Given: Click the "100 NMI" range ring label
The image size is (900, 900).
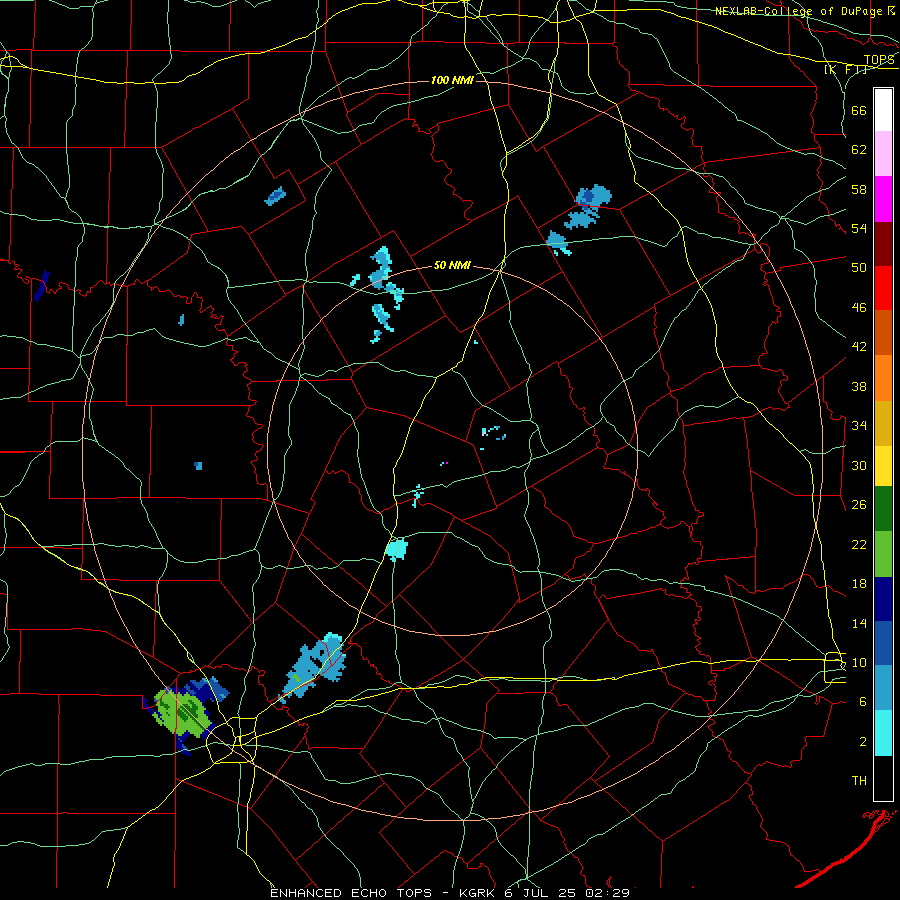Looking at the screenshot, I should click(452, 80).
